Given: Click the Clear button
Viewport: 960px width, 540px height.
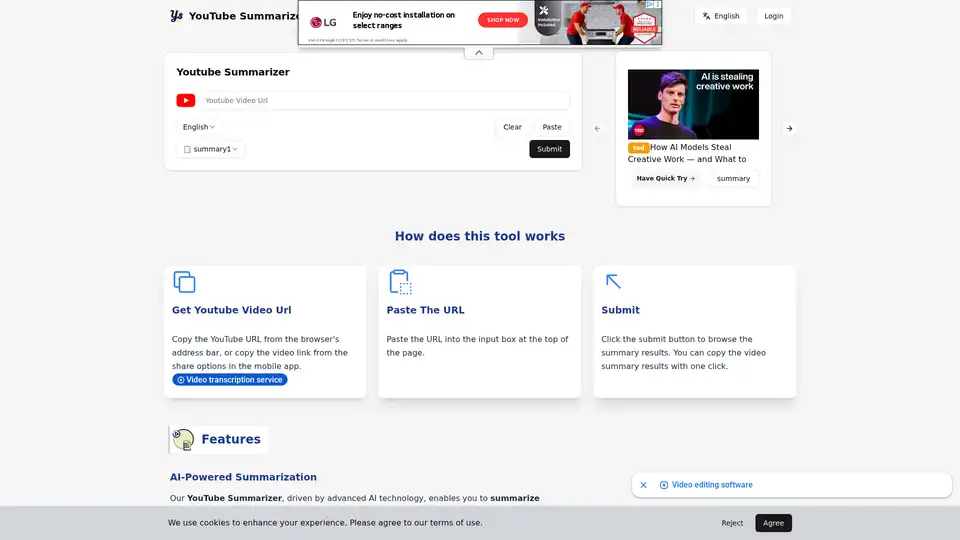Looking at the screenshot, I should [512, 127].
